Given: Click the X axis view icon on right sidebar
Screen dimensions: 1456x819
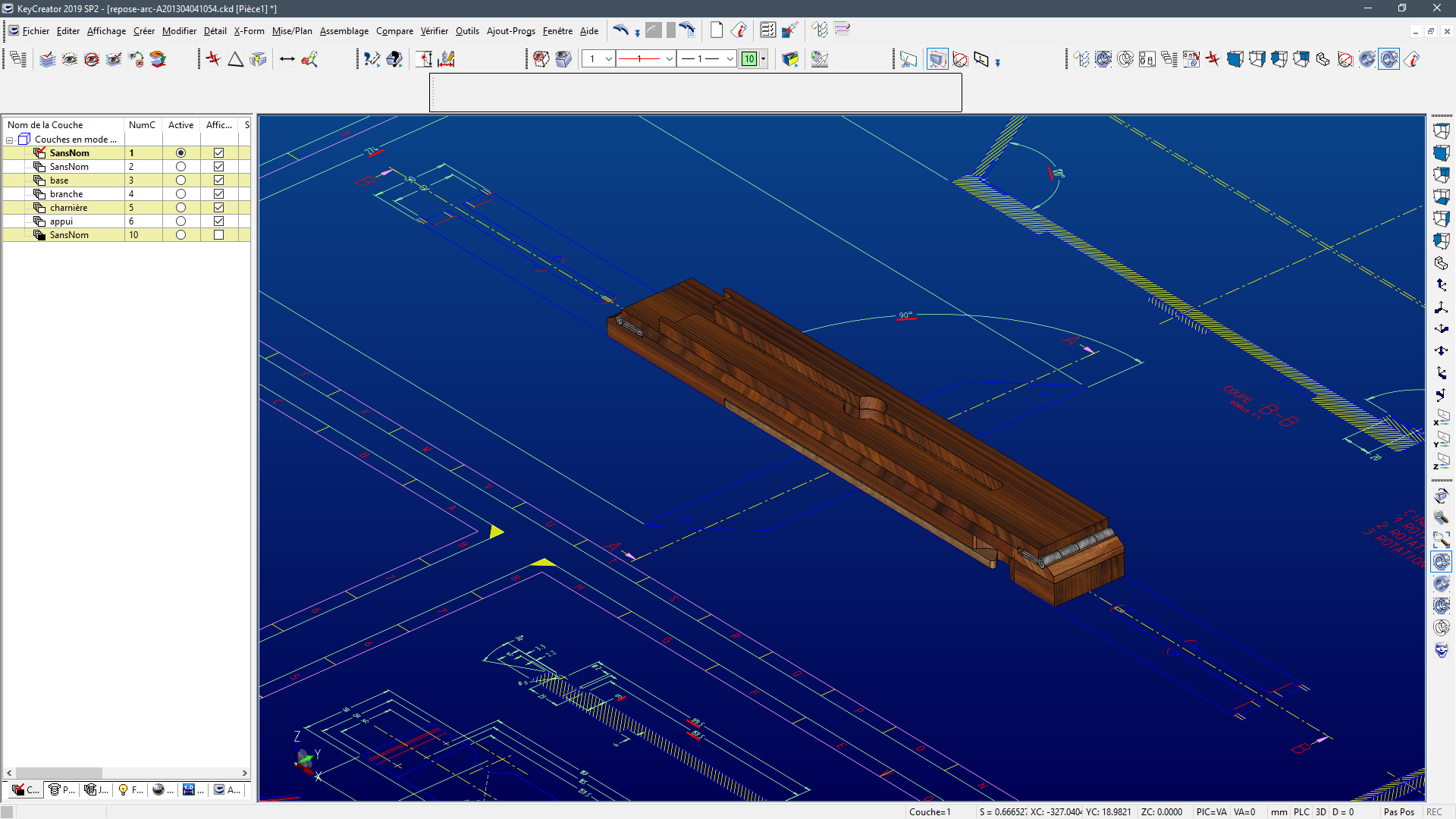Looking at the screenshot, I should (1441, 417).
